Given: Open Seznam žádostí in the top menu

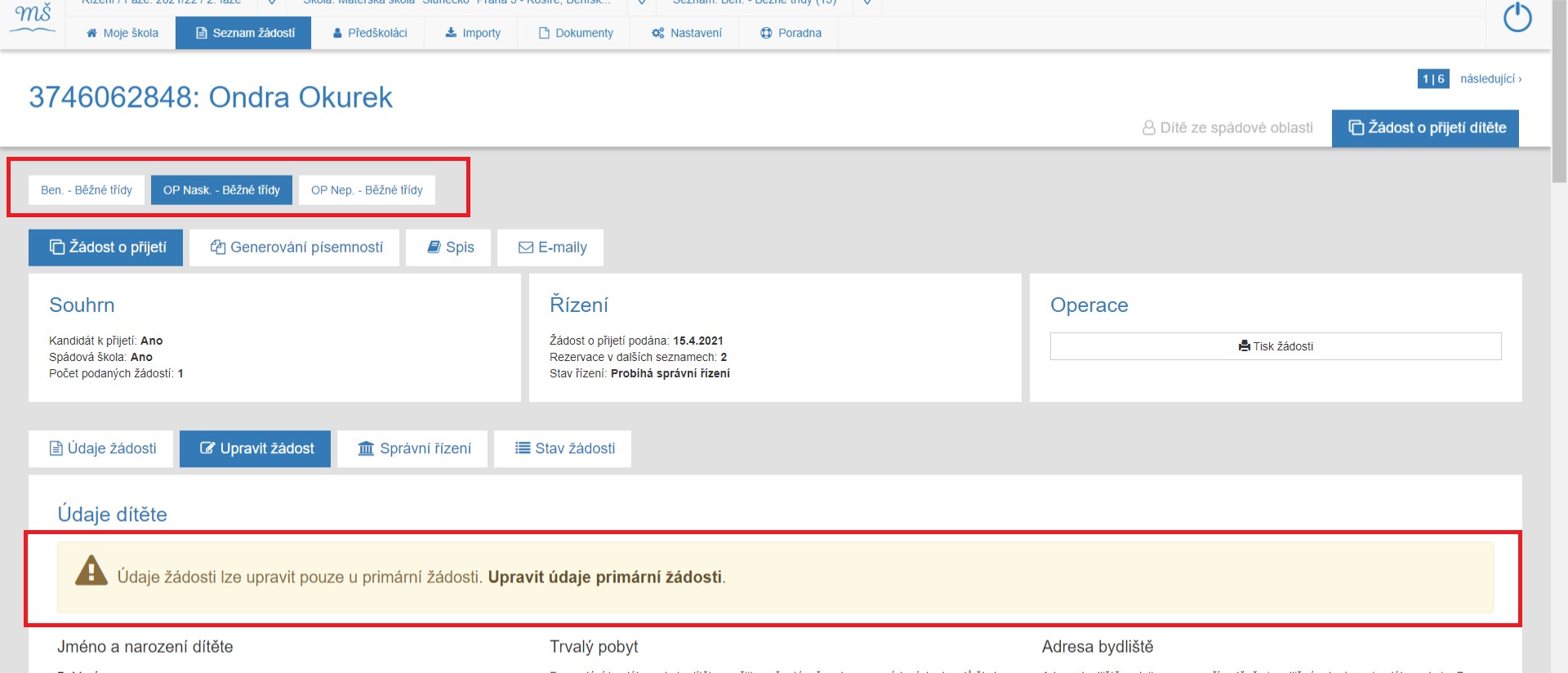Looking at the screenshot, I should (x=243, y=33).
